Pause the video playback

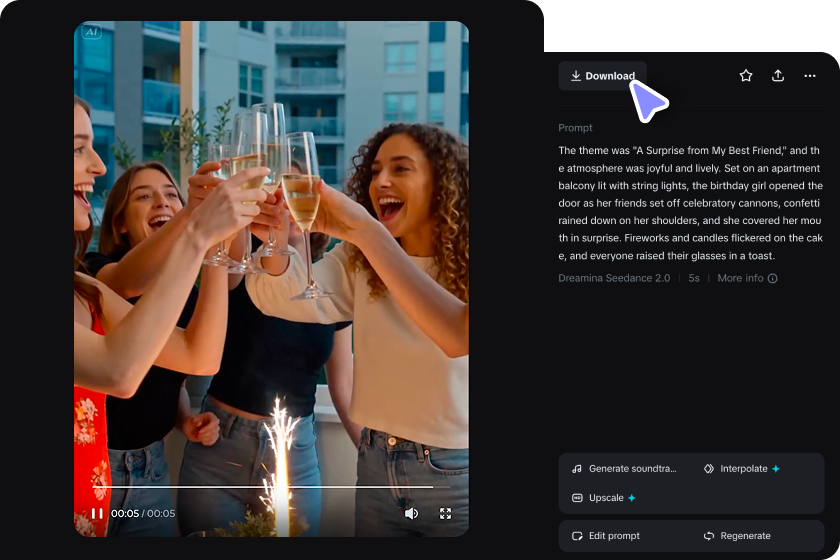click(x=97, y=513)
